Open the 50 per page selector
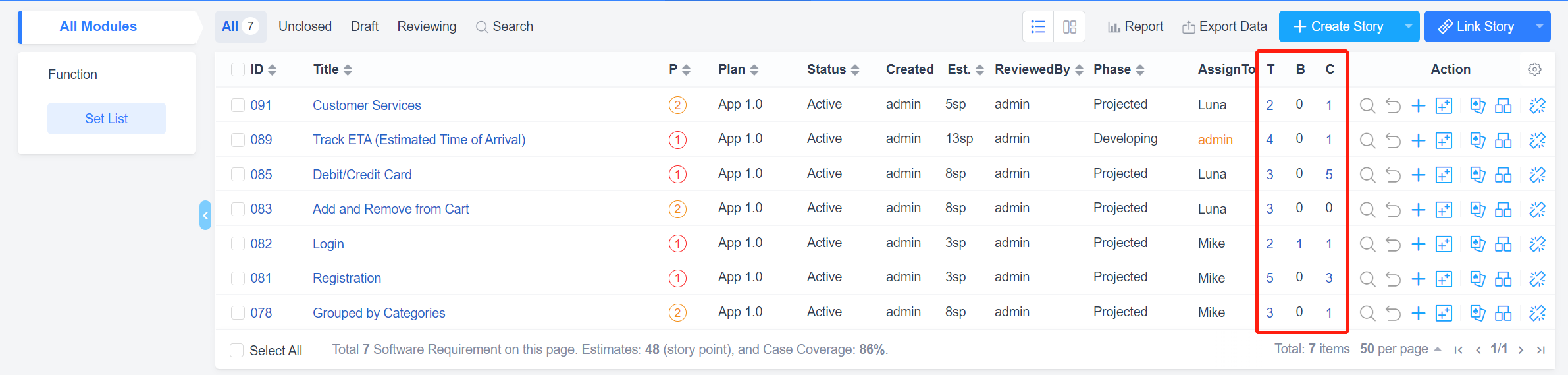 [1400, 349]
